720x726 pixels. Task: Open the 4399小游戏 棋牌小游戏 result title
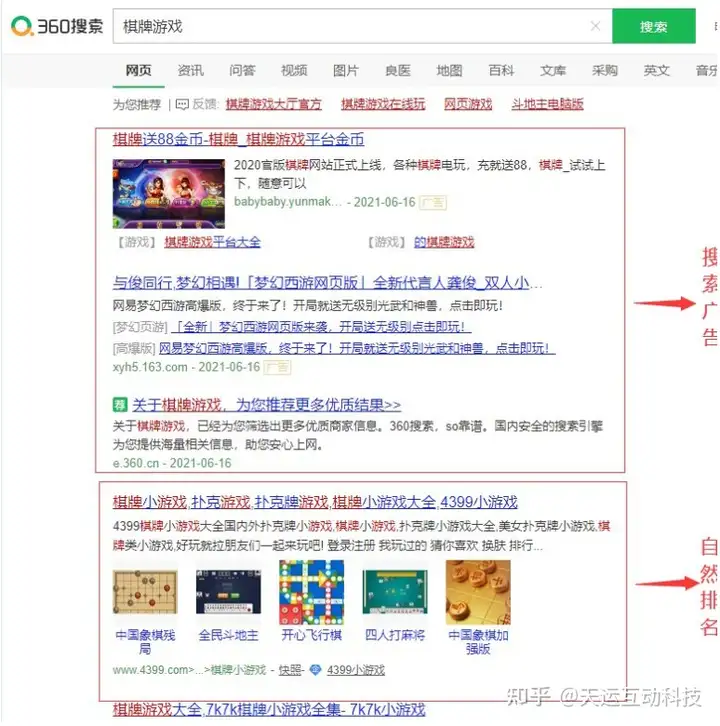(315, 502)
